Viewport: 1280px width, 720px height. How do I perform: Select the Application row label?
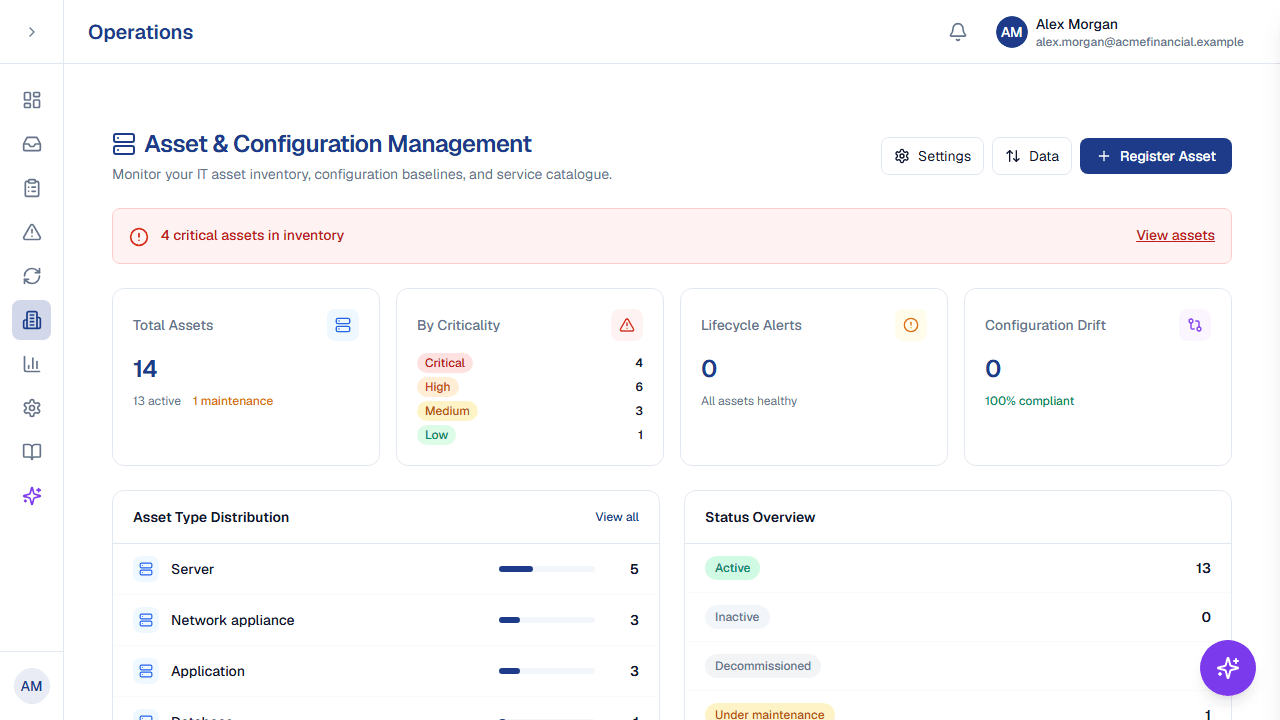pos(208,671)
